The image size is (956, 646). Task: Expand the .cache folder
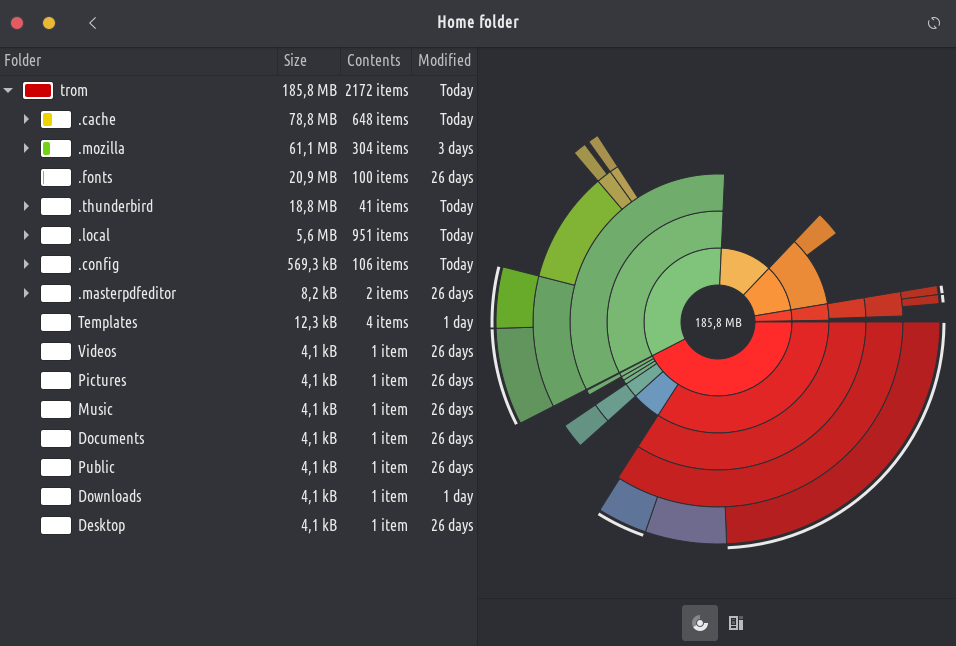(27, 120)
